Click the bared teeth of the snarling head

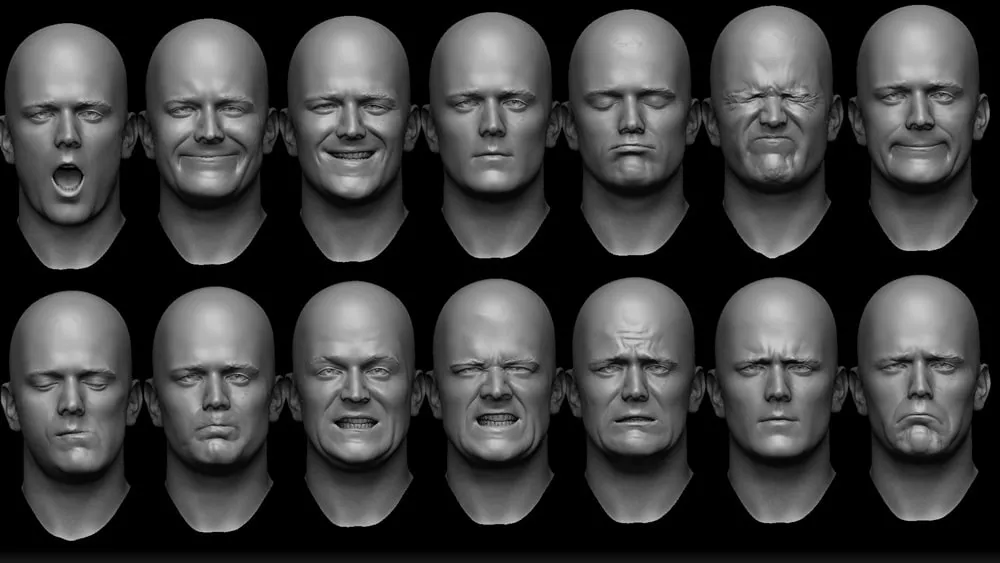point(495,420)
